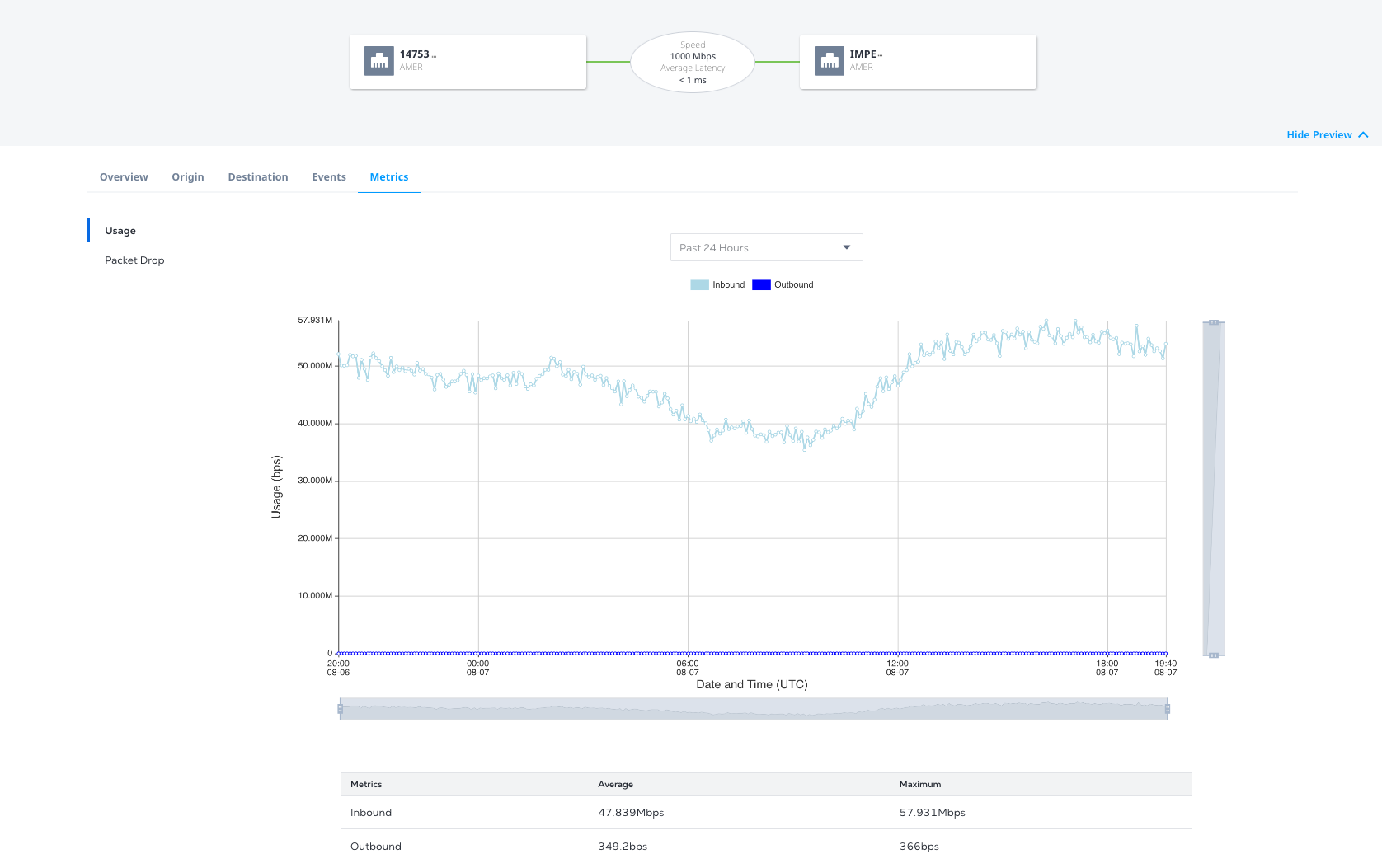Click the origin port icon for 14753
Screen dimensions: 1382x868
click(x=379, y=61)
